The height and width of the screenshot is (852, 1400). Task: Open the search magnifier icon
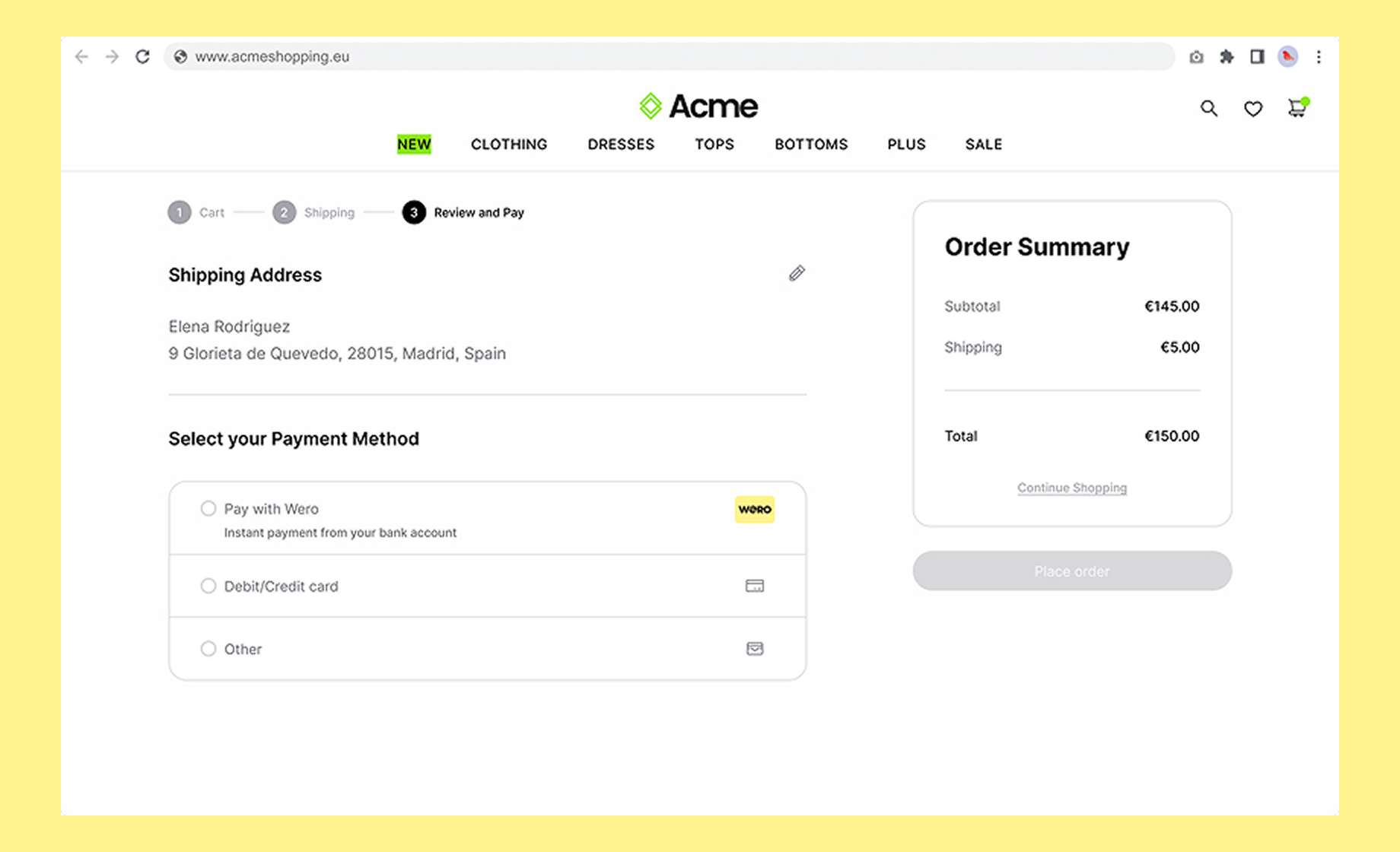click(x=1208, y=109)
